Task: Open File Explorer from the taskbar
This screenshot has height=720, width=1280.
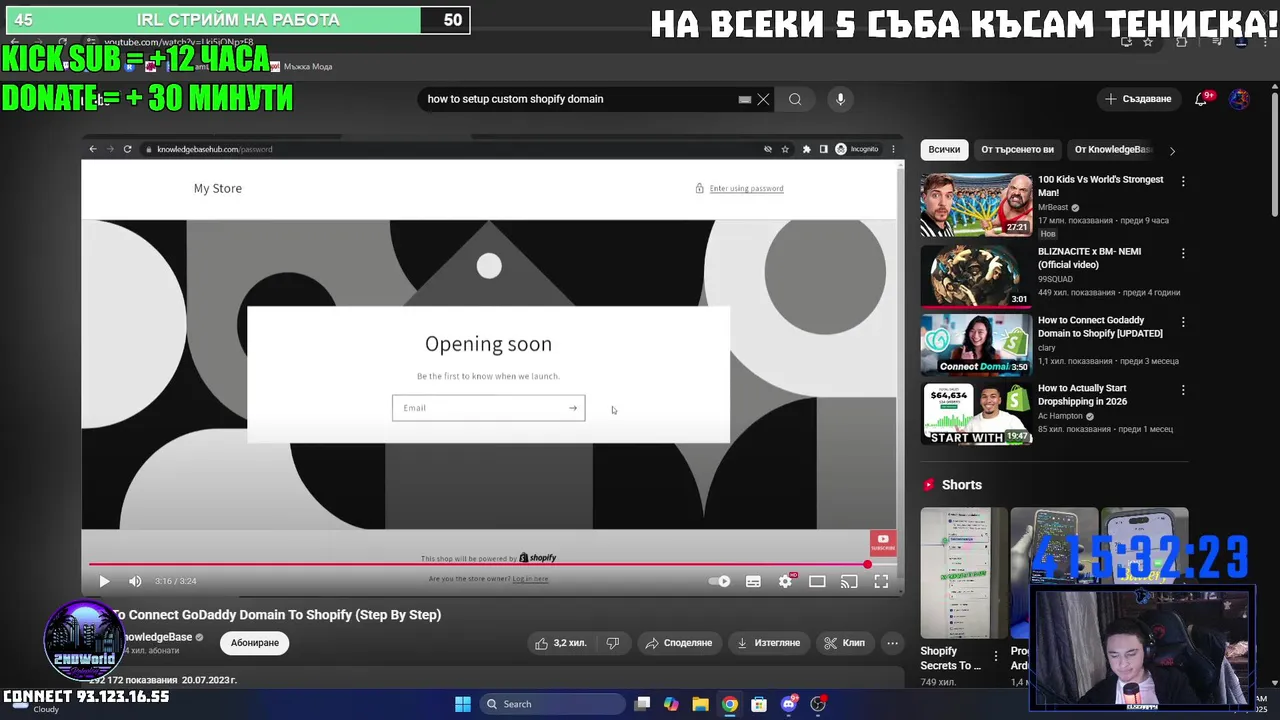Action: click(701, 704)
